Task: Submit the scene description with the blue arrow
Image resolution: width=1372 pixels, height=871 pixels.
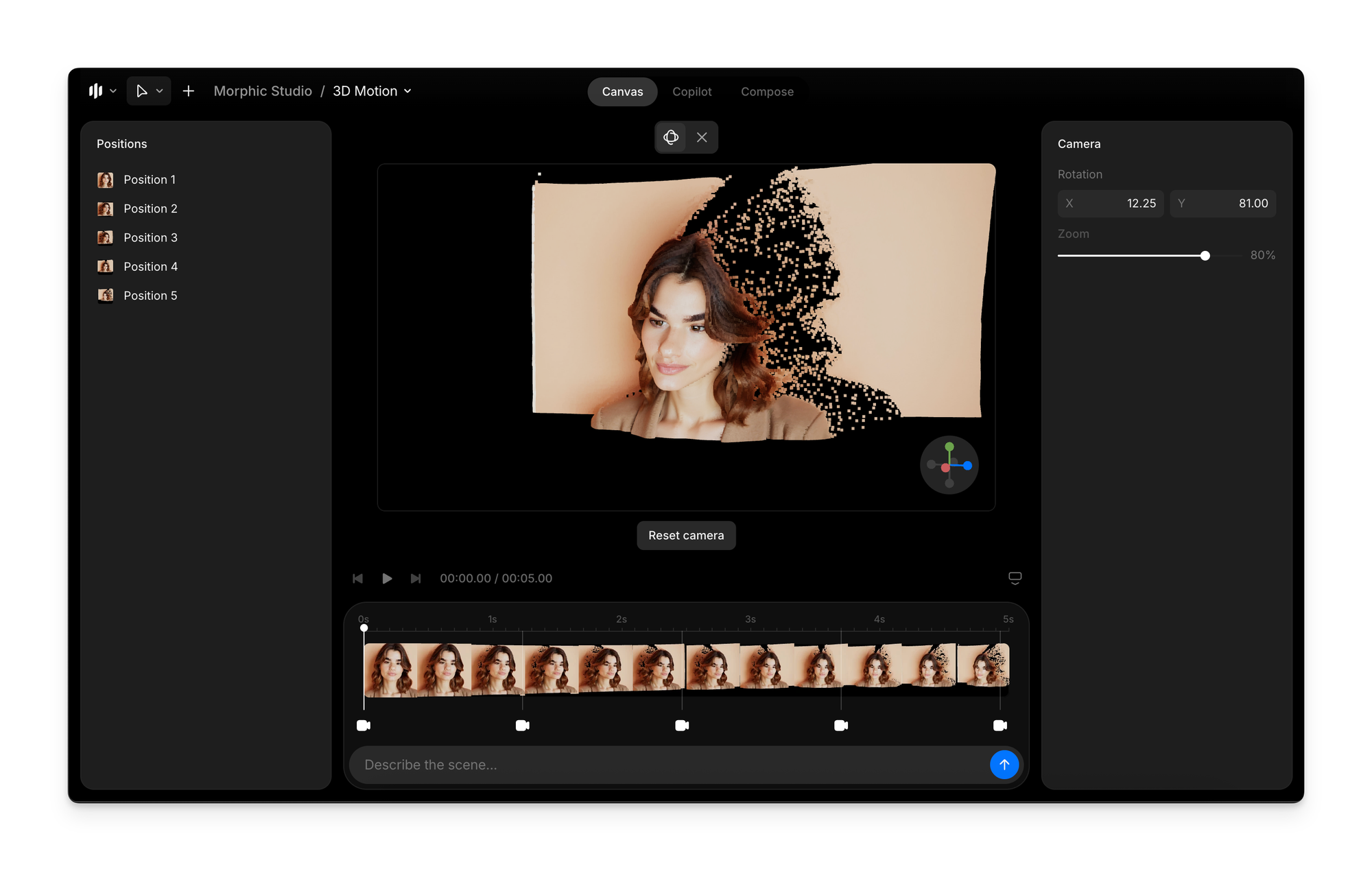Action: pyautogui.click(x=1004, y=764)
